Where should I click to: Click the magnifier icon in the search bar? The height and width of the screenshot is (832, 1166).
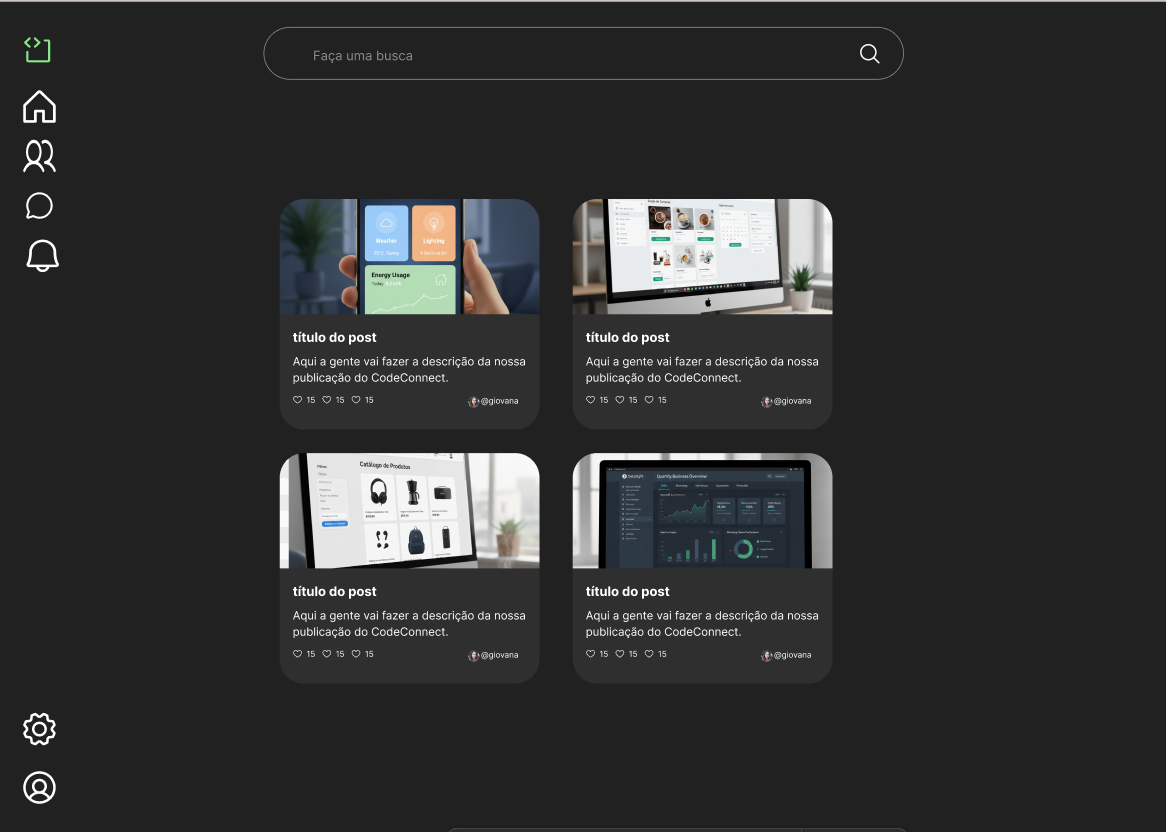[869, 54]
